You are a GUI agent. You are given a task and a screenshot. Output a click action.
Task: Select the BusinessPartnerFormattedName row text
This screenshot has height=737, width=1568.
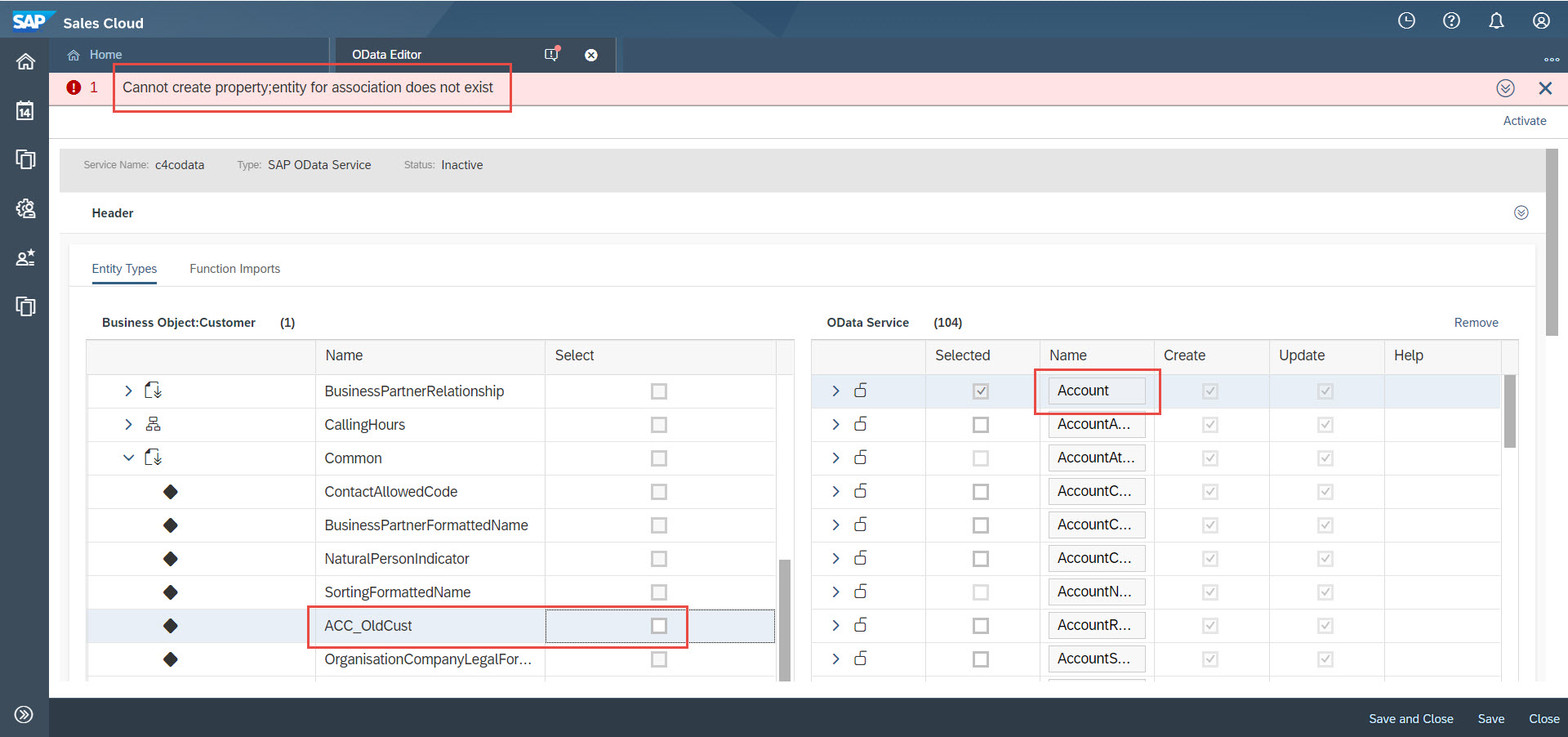pyautogui.click(x=426, y=525)
